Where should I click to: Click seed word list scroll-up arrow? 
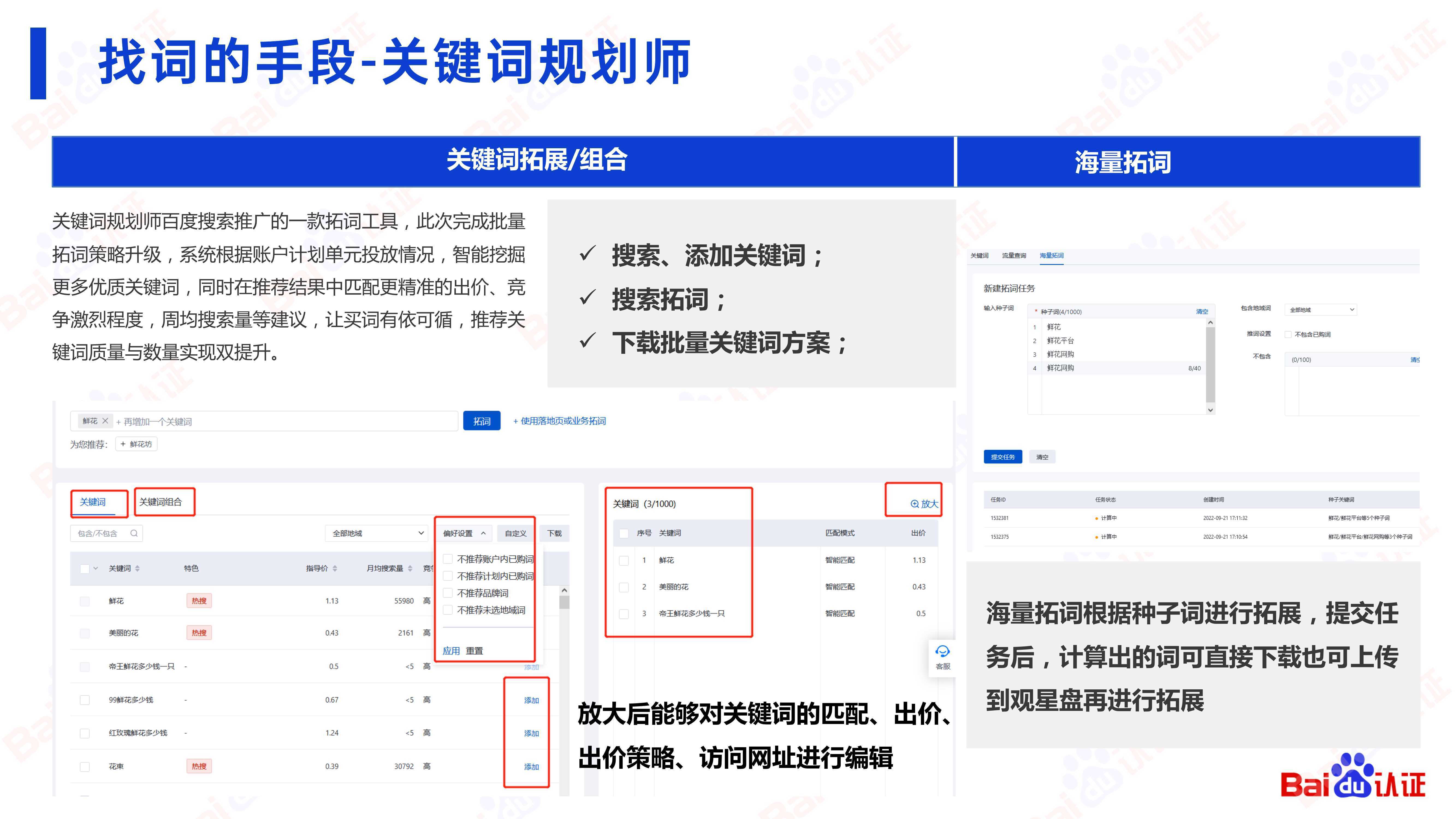pos(1210,323)
